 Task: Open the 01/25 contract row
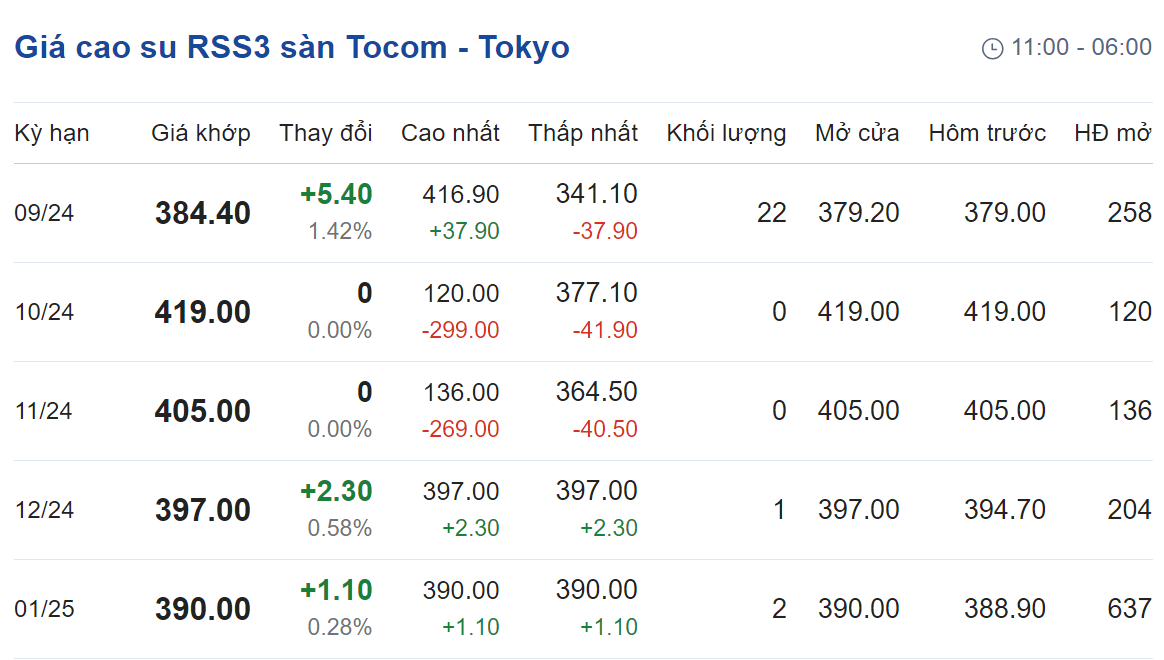(x=583, y=609)
